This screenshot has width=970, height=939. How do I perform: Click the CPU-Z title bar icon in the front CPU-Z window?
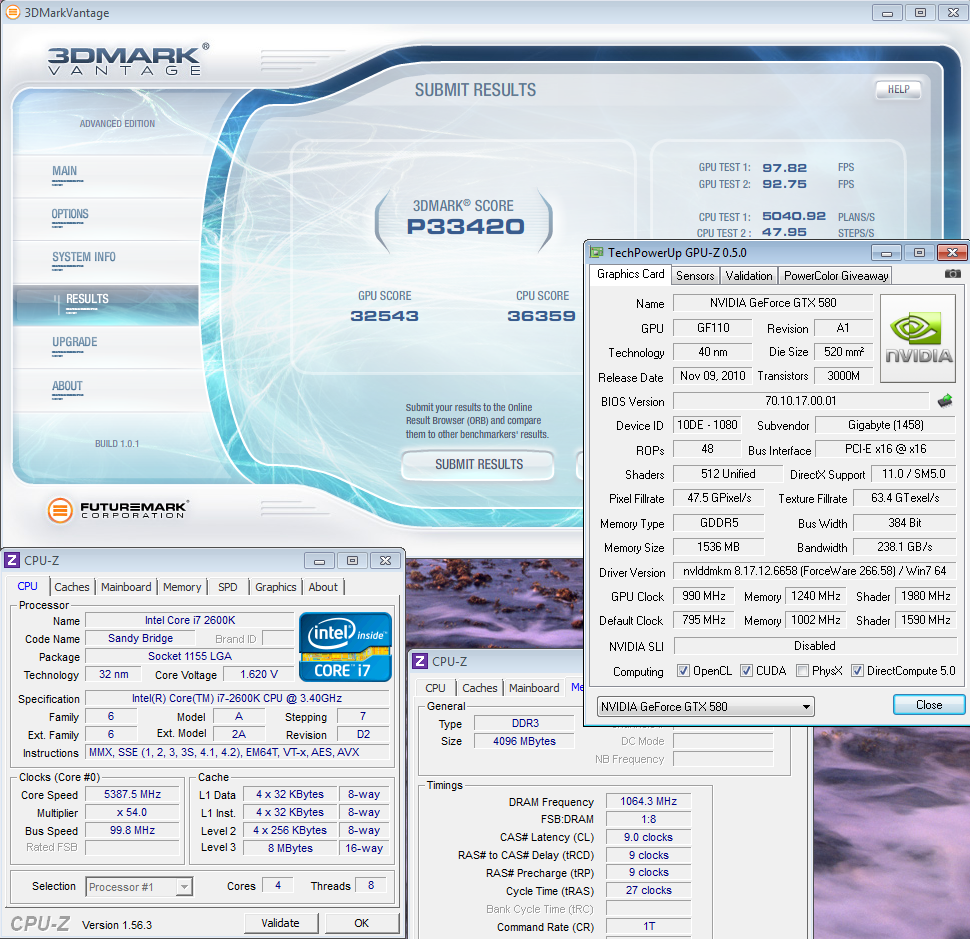[x=12, y=560]
